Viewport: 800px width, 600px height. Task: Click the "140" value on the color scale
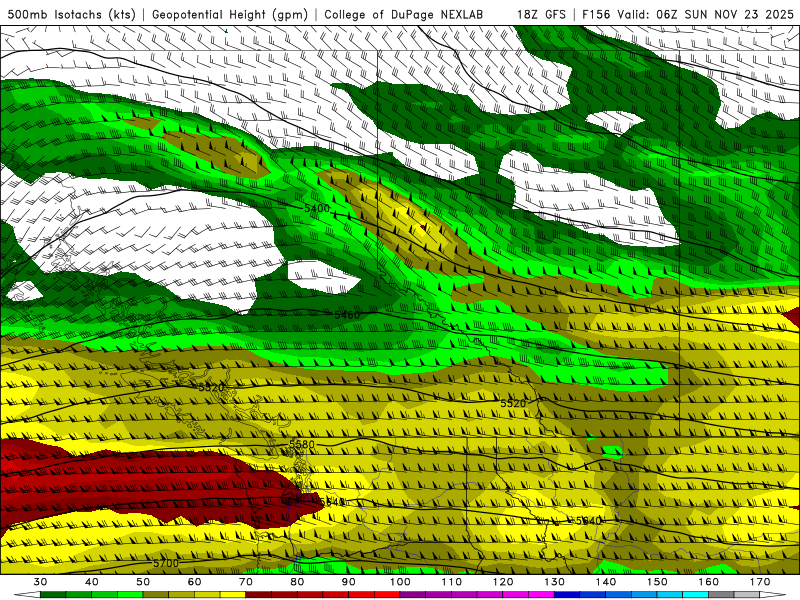(606, 582)
